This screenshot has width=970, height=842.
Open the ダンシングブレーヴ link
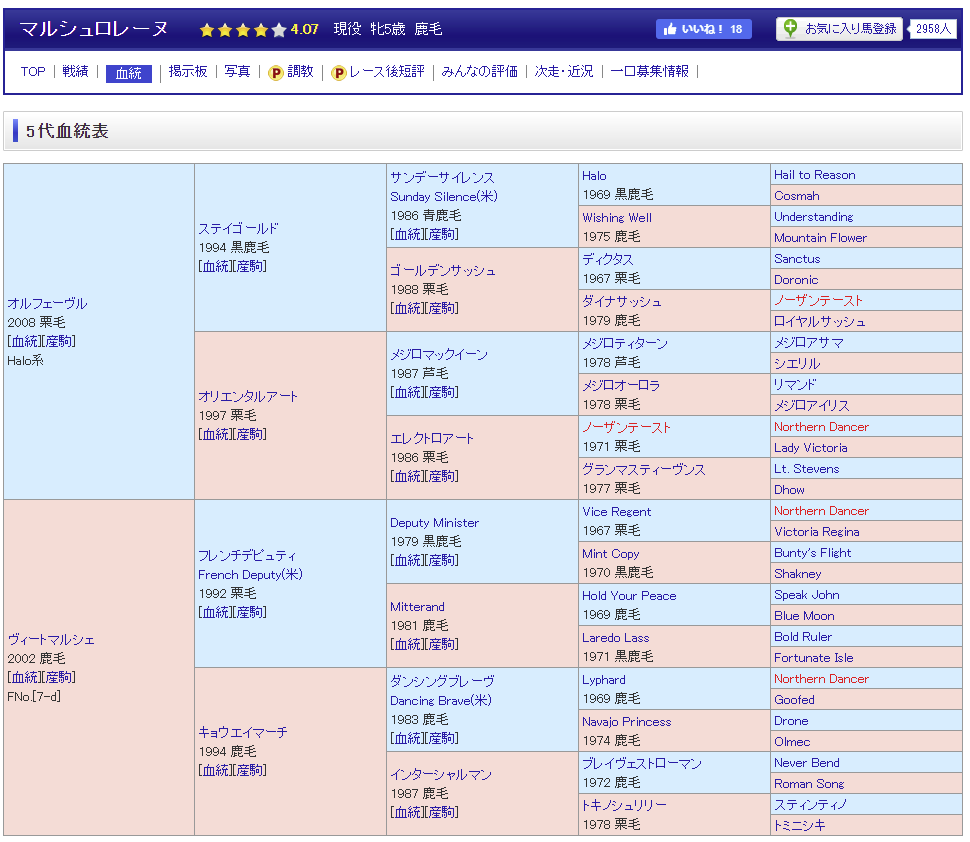(442, 681)
